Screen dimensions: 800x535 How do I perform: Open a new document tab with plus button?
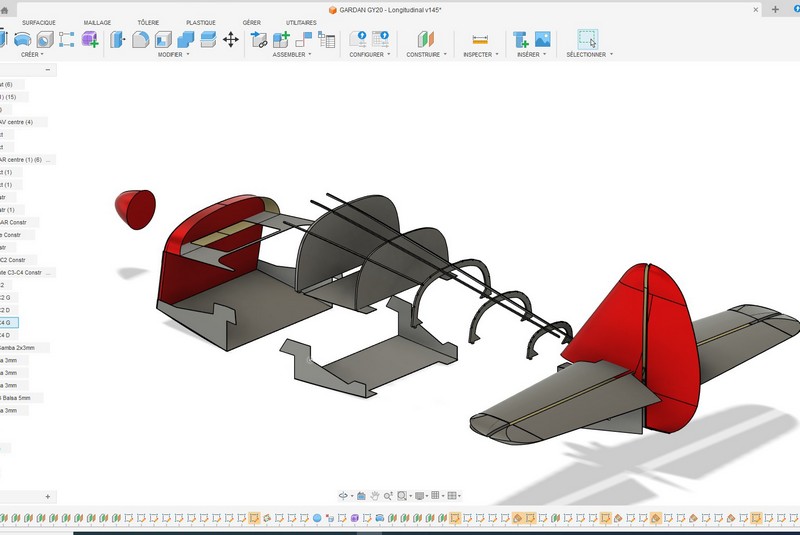coord(775,9)
